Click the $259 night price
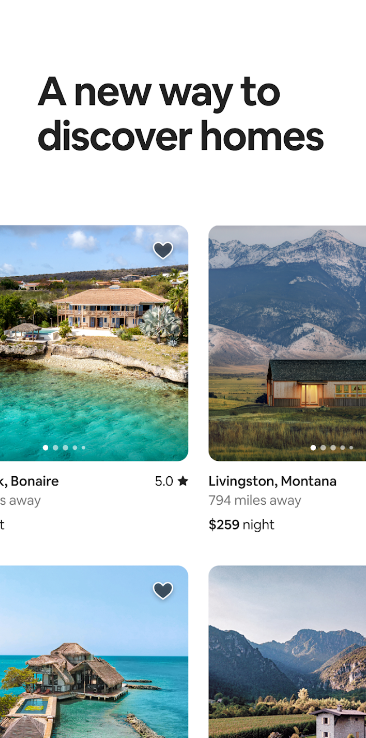This screenshot has width=366, height=738. click(x=241, y=525)
